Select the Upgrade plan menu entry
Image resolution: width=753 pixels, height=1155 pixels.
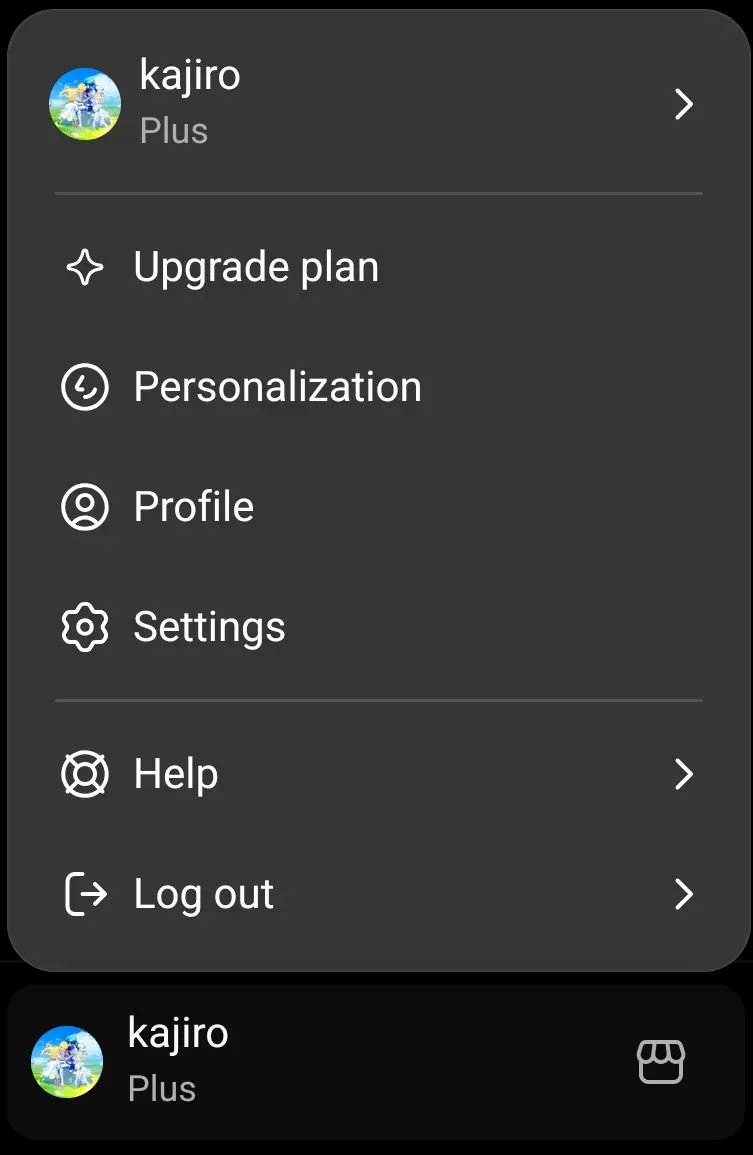click(x=379, y=267)
